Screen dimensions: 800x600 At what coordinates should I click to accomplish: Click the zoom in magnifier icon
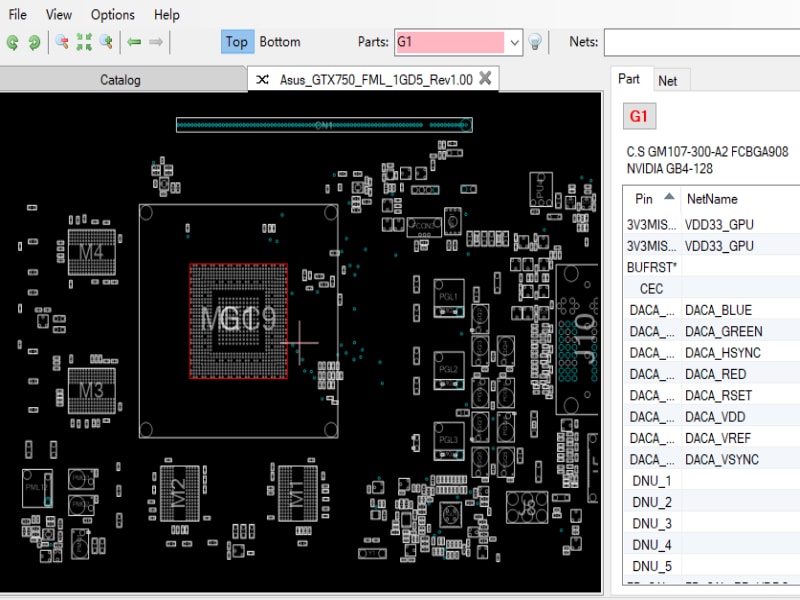[106, 42]
